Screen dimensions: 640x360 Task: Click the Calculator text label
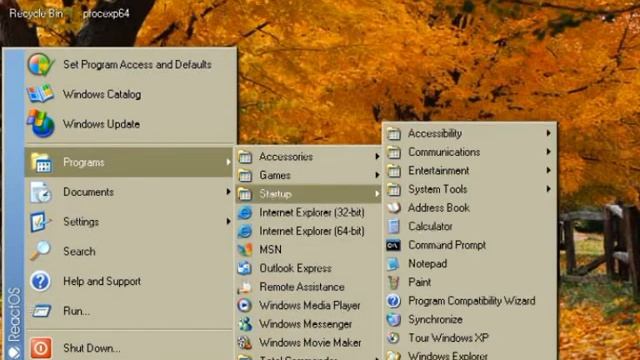[x=430, y=227]
